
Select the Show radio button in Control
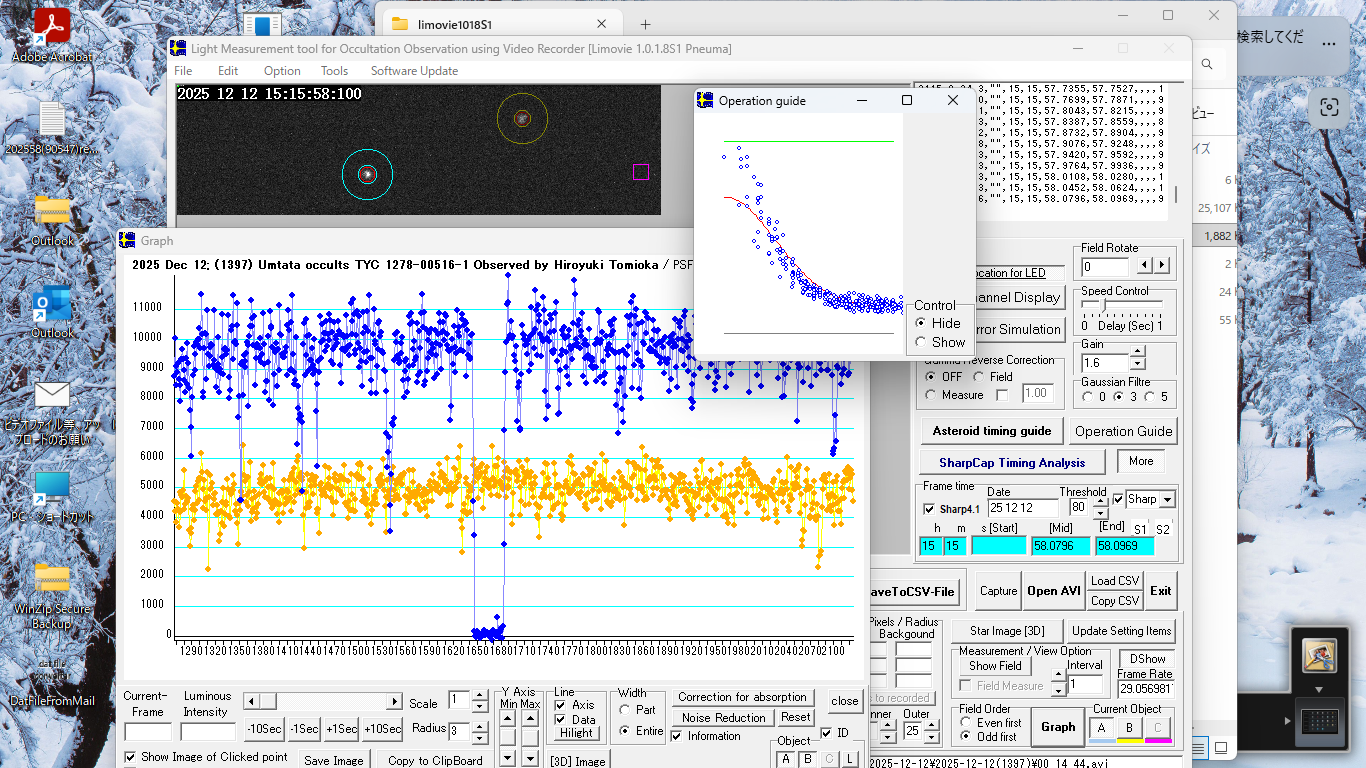pyautogui.click(x=920, y=342)
